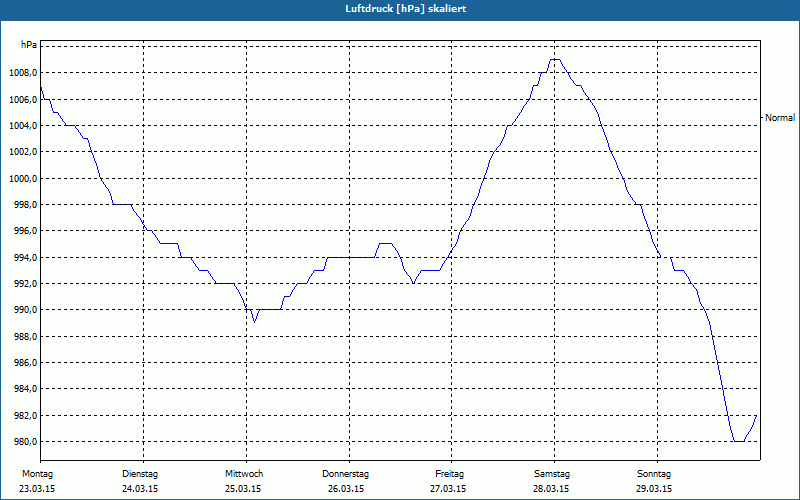Click the 1006,0 axis value
Viewport: 800px width, 500px height.
click(x=23, y=99)
